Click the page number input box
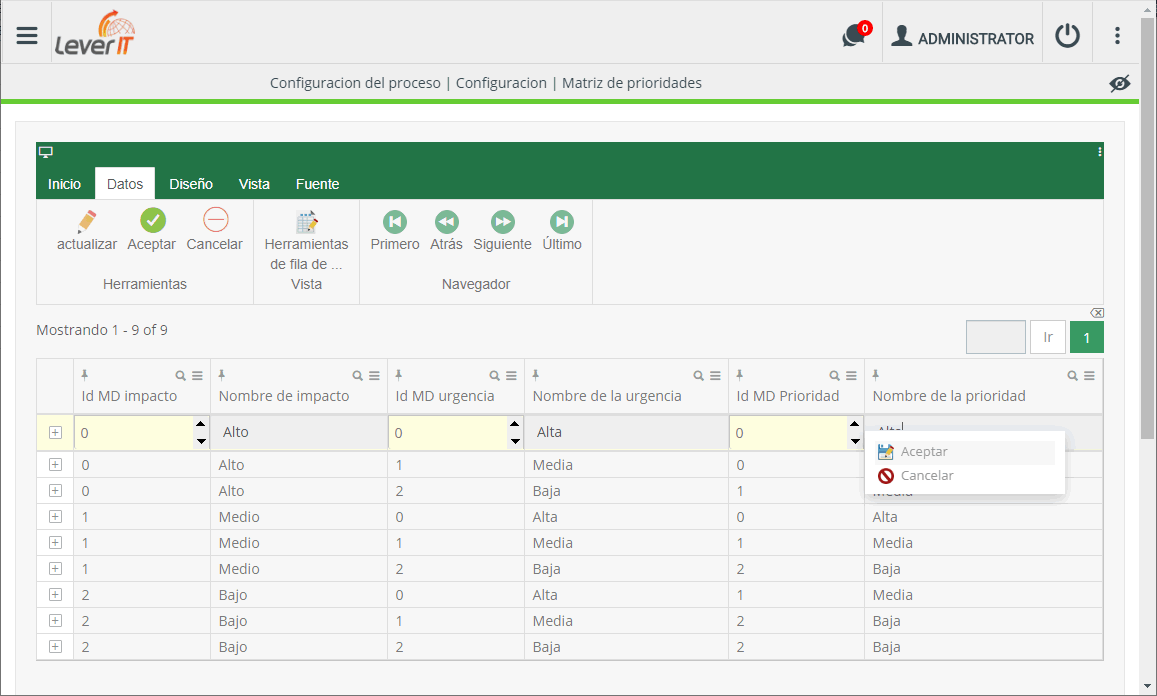 (995, 337)
